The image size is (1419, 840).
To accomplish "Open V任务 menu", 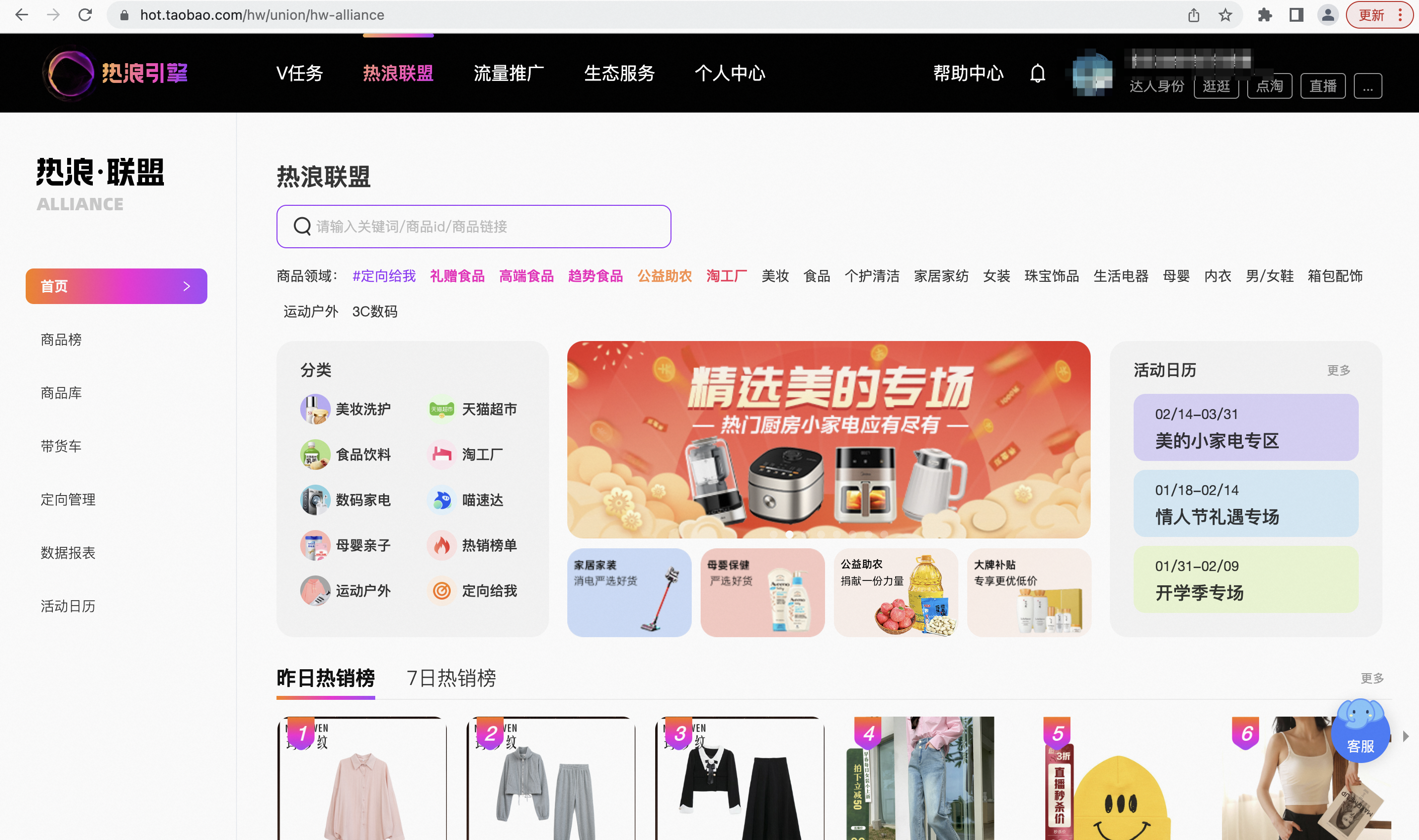I will [300, 74].
